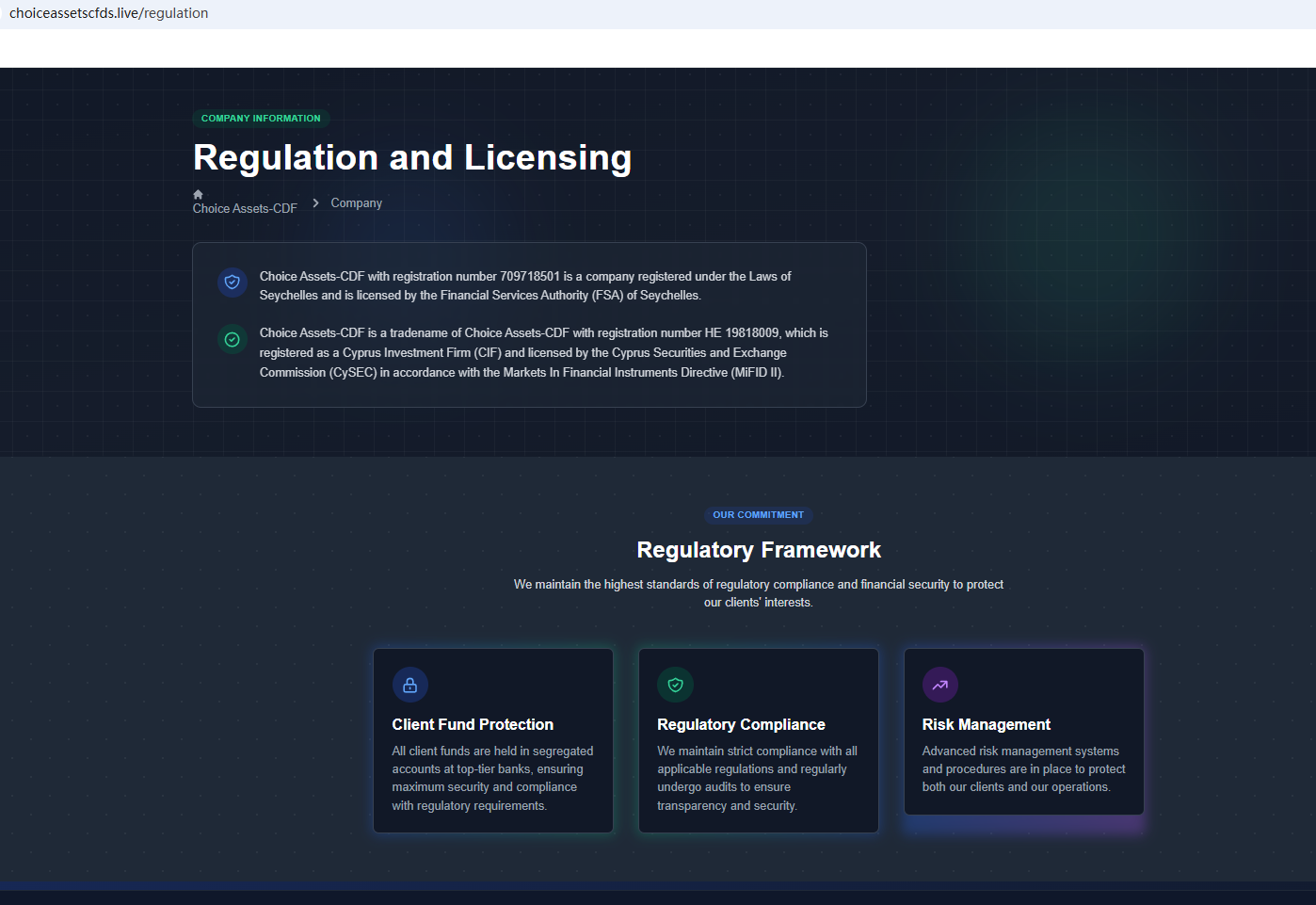
Task: Click the green shield icon on Regulatory Compliance
Action: 675,686
